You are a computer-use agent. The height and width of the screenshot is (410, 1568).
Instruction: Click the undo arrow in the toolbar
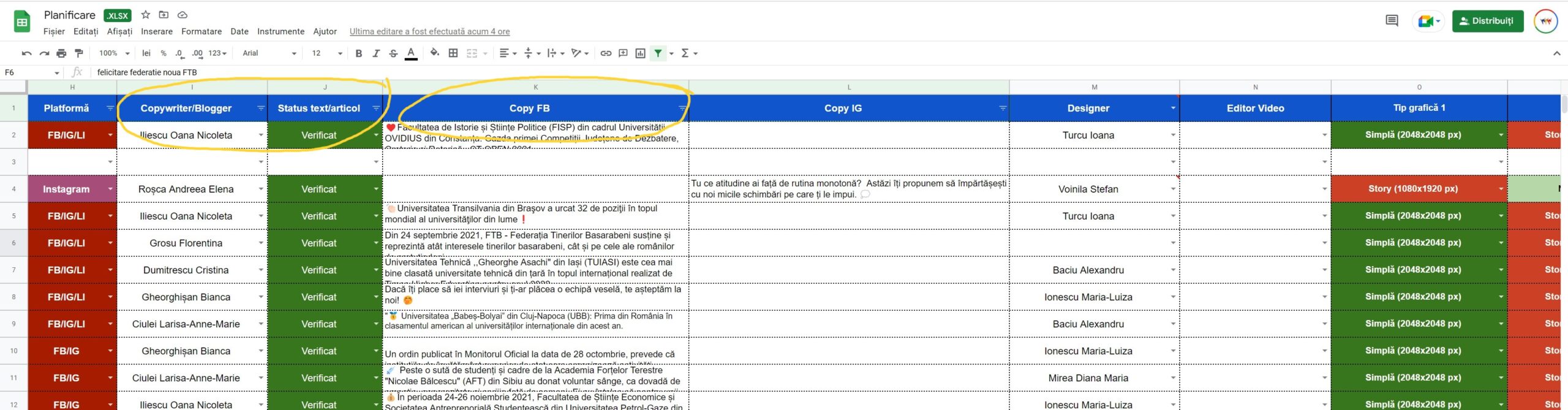point(26,53)
